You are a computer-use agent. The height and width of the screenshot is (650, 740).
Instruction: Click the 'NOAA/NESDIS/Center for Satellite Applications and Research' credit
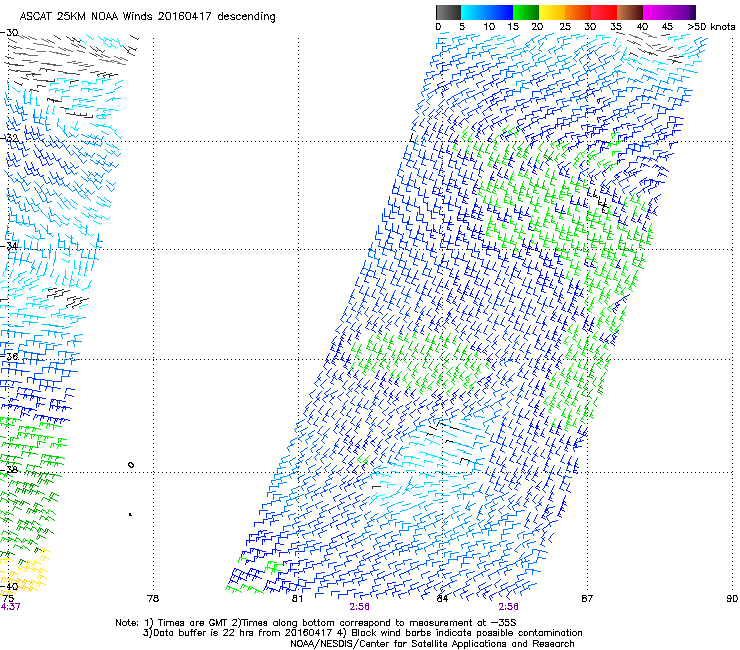[x=432, y=644]
